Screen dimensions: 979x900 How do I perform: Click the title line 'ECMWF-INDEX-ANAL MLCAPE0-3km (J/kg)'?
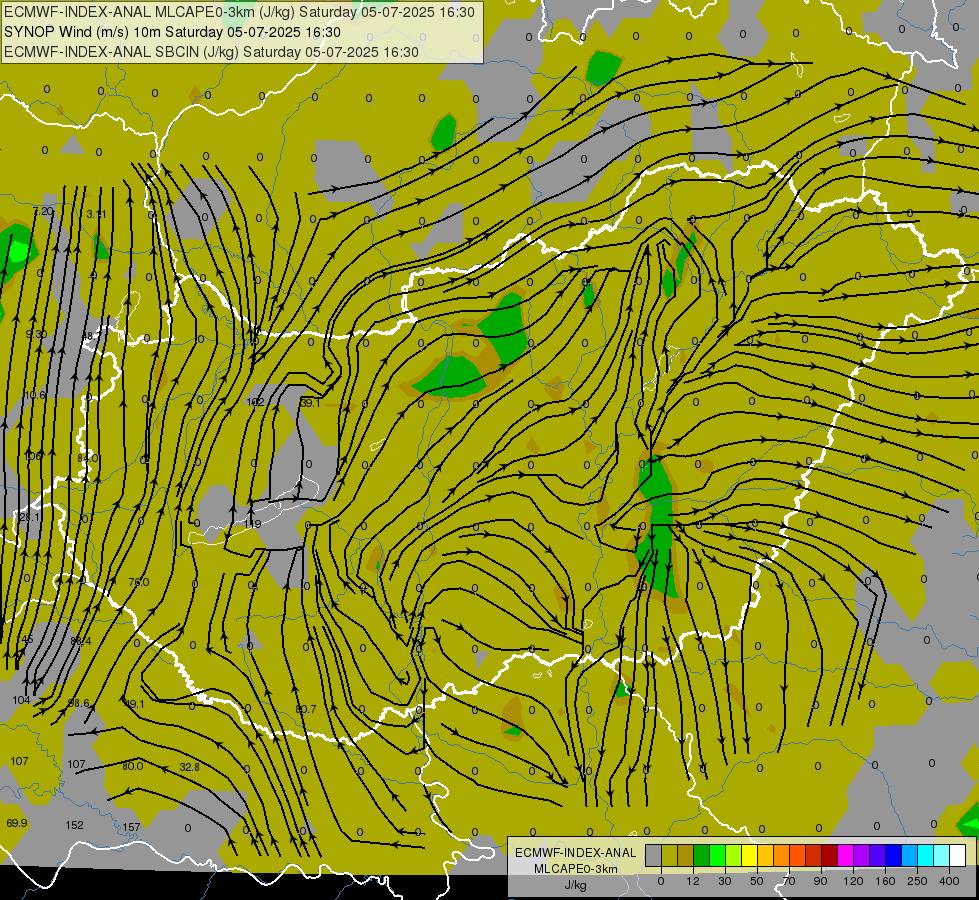[x=240, y=12]
